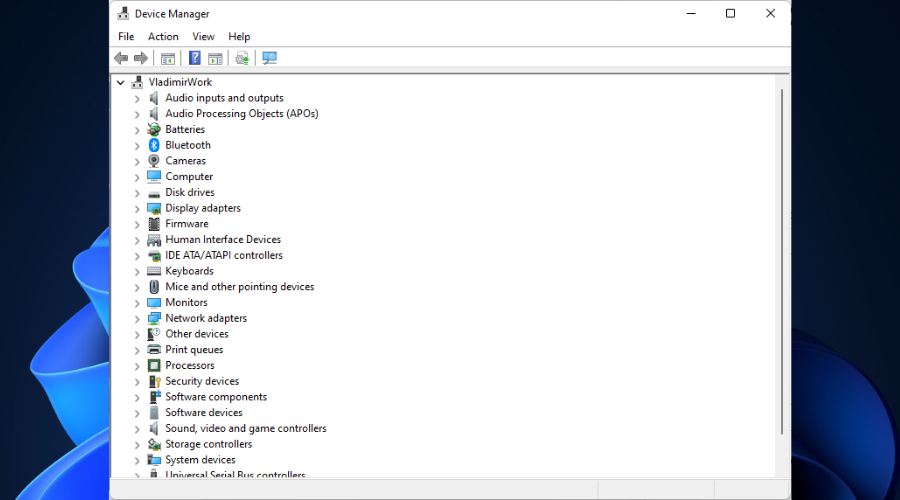Click the Disk drives icon

tap(154, 193)
